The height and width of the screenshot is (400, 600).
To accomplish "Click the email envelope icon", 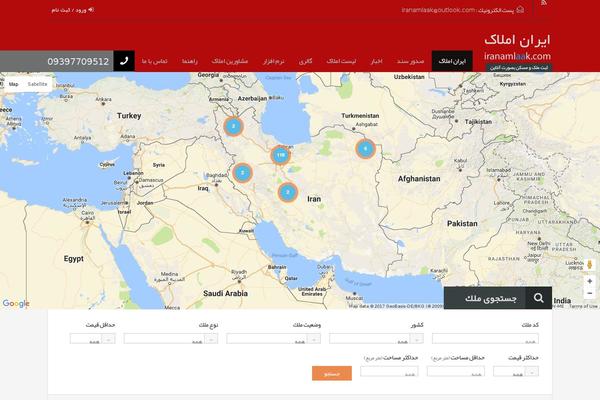I will (x=520, y=10).
